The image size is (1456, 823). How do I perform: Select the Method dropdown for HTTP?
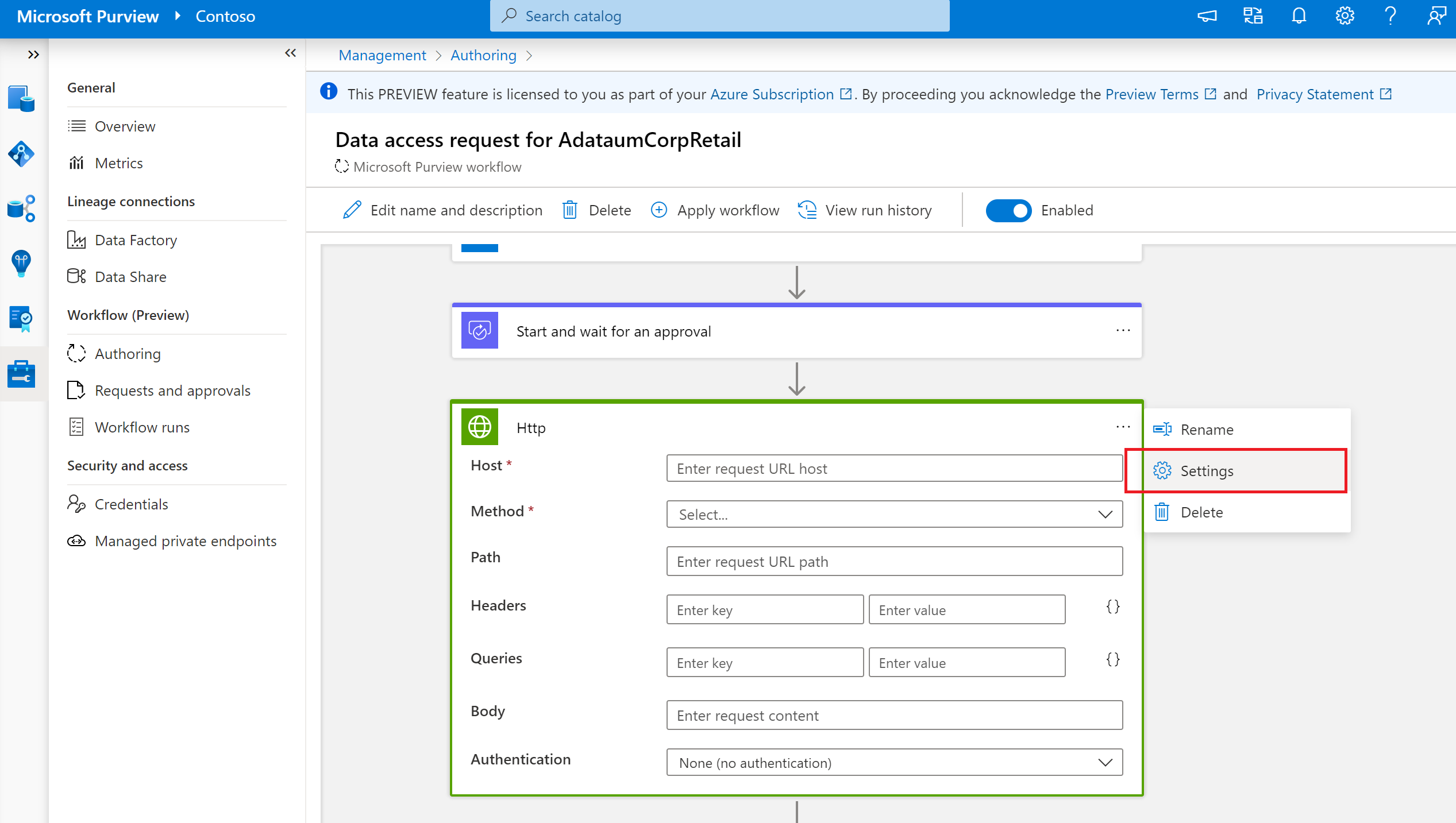[x=892, y=514]
